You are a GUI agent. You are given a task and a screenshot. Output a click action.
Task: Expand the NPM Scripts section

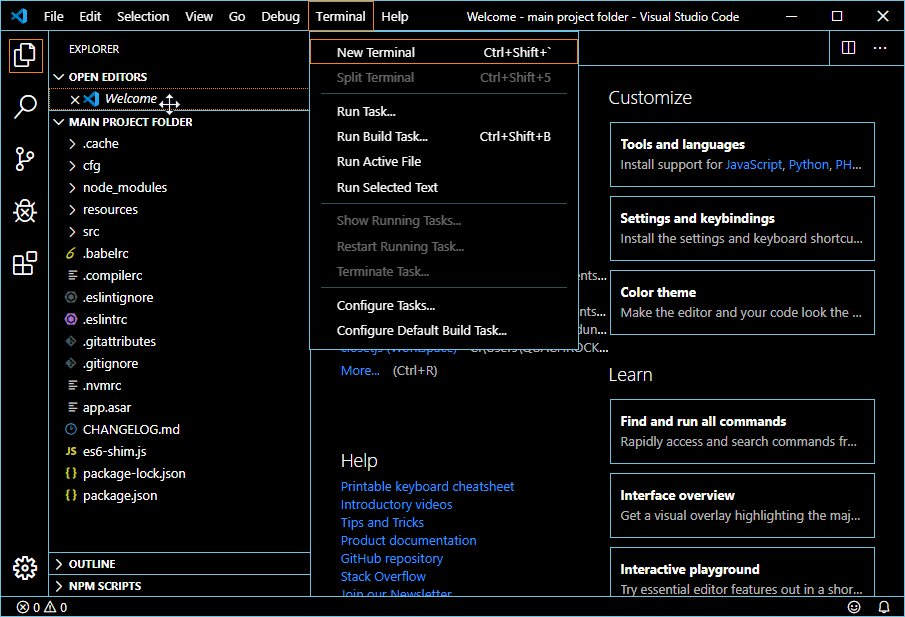[x=179, y=586]
